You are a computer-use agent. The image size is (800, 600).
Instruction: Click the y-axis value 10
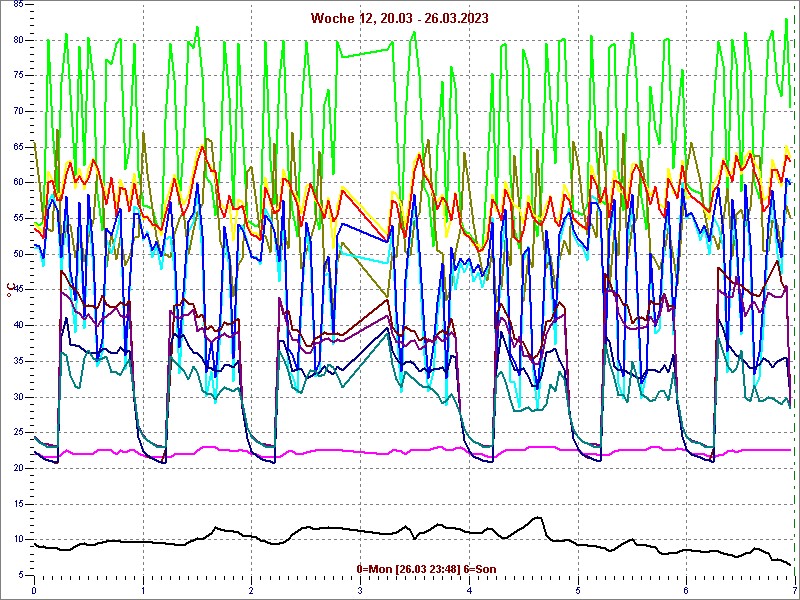pyautogui.click(x=18, y=540)
